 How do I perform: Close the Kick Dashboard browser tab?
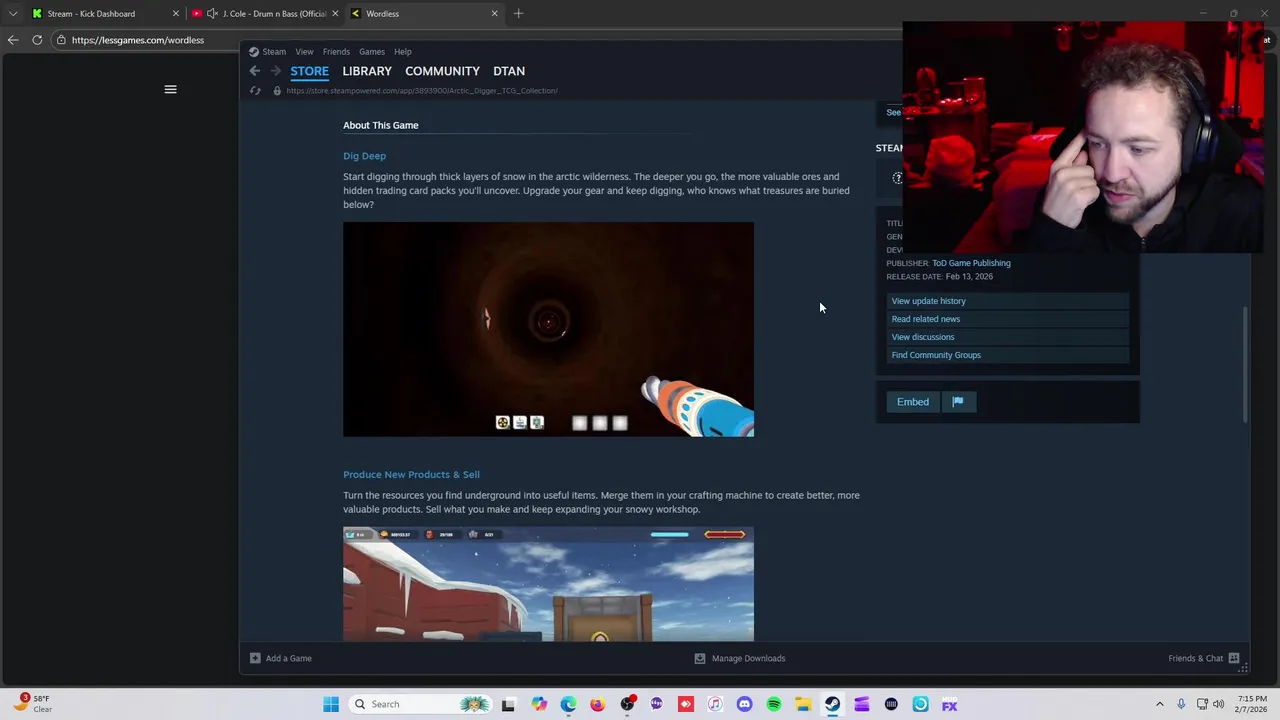coord(176,14)
